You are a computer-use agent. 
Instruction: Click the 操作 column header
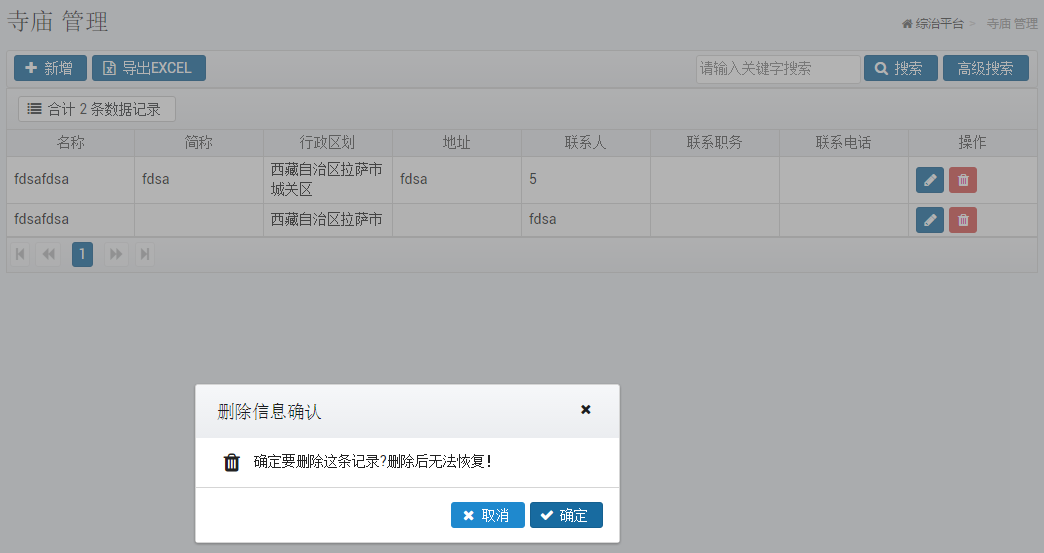[x=972, y=142]
